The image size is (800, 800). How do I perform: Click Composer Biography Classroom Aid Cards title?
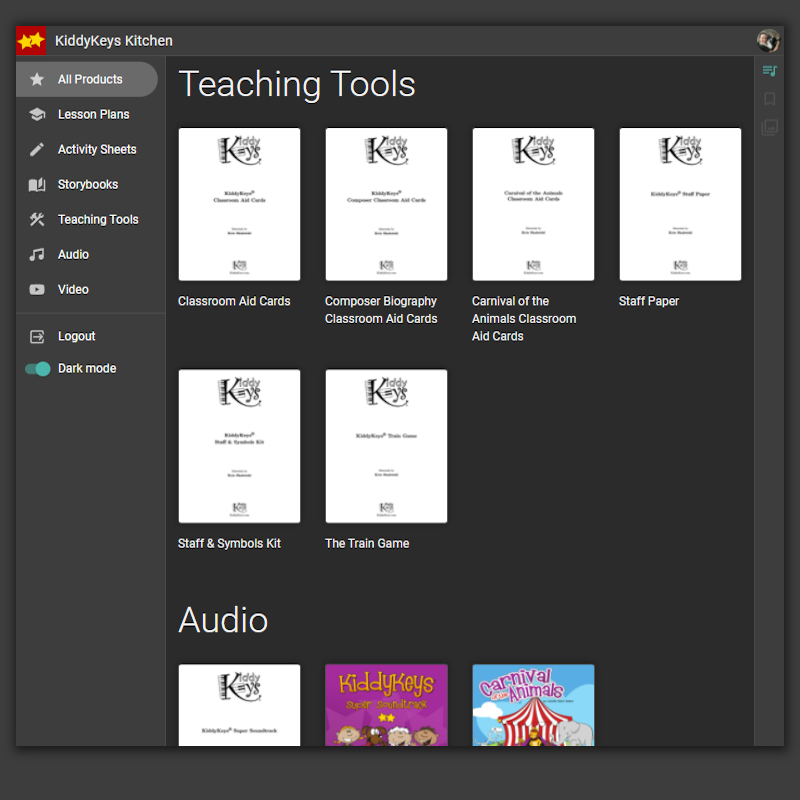pos(381,310)
